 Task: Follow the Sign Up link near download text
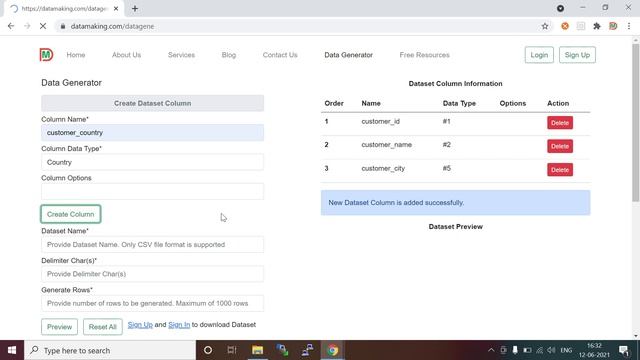tap(140, 324)
